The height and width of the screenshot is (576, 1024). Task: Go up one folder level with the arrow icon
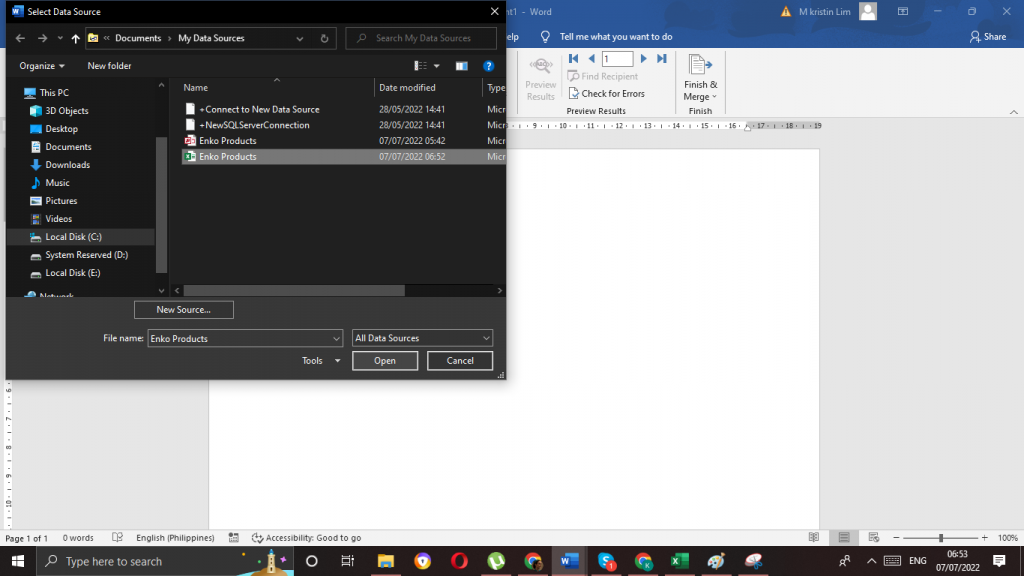pos(76,38)
